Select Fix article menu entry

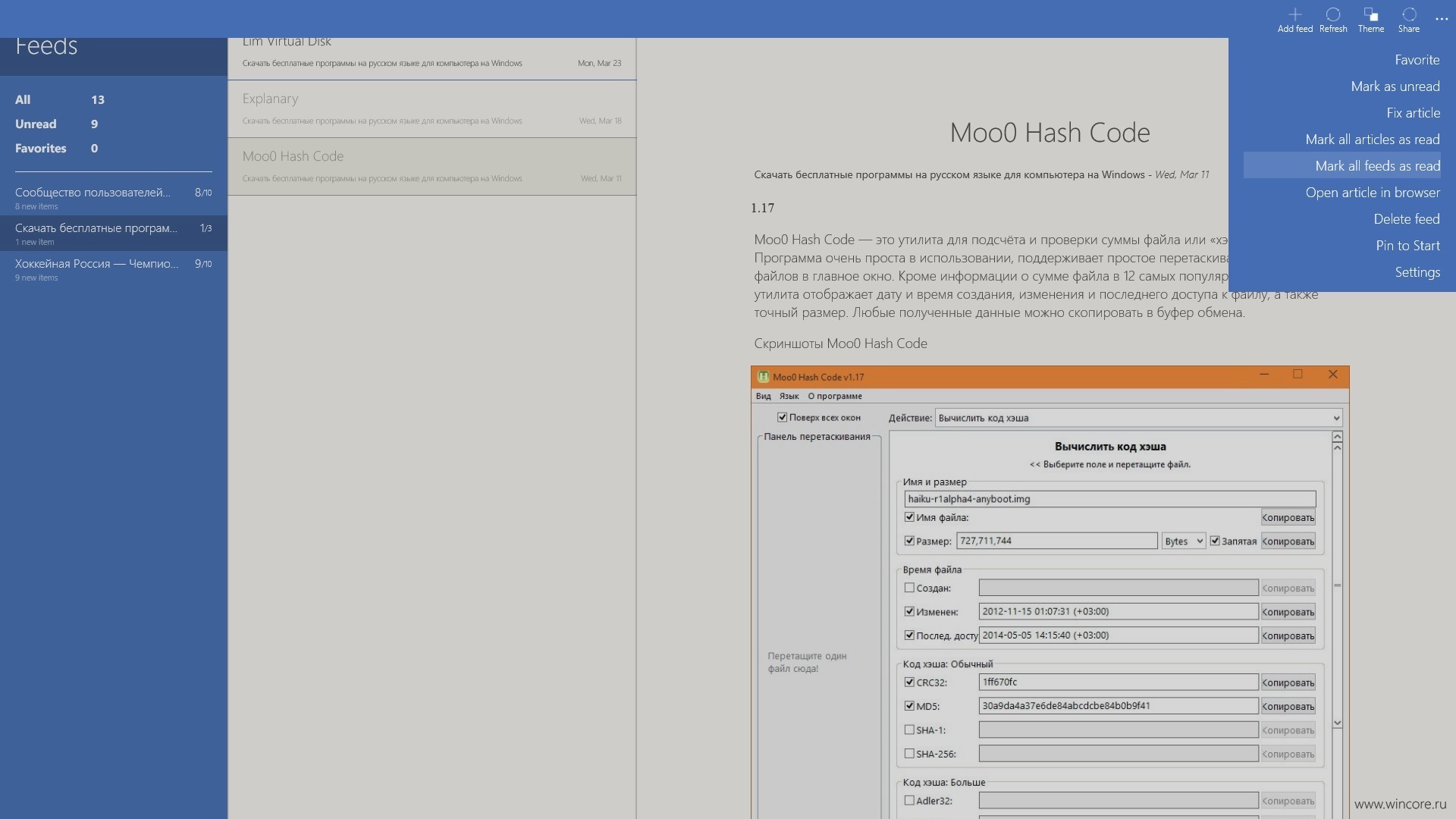1413,113
